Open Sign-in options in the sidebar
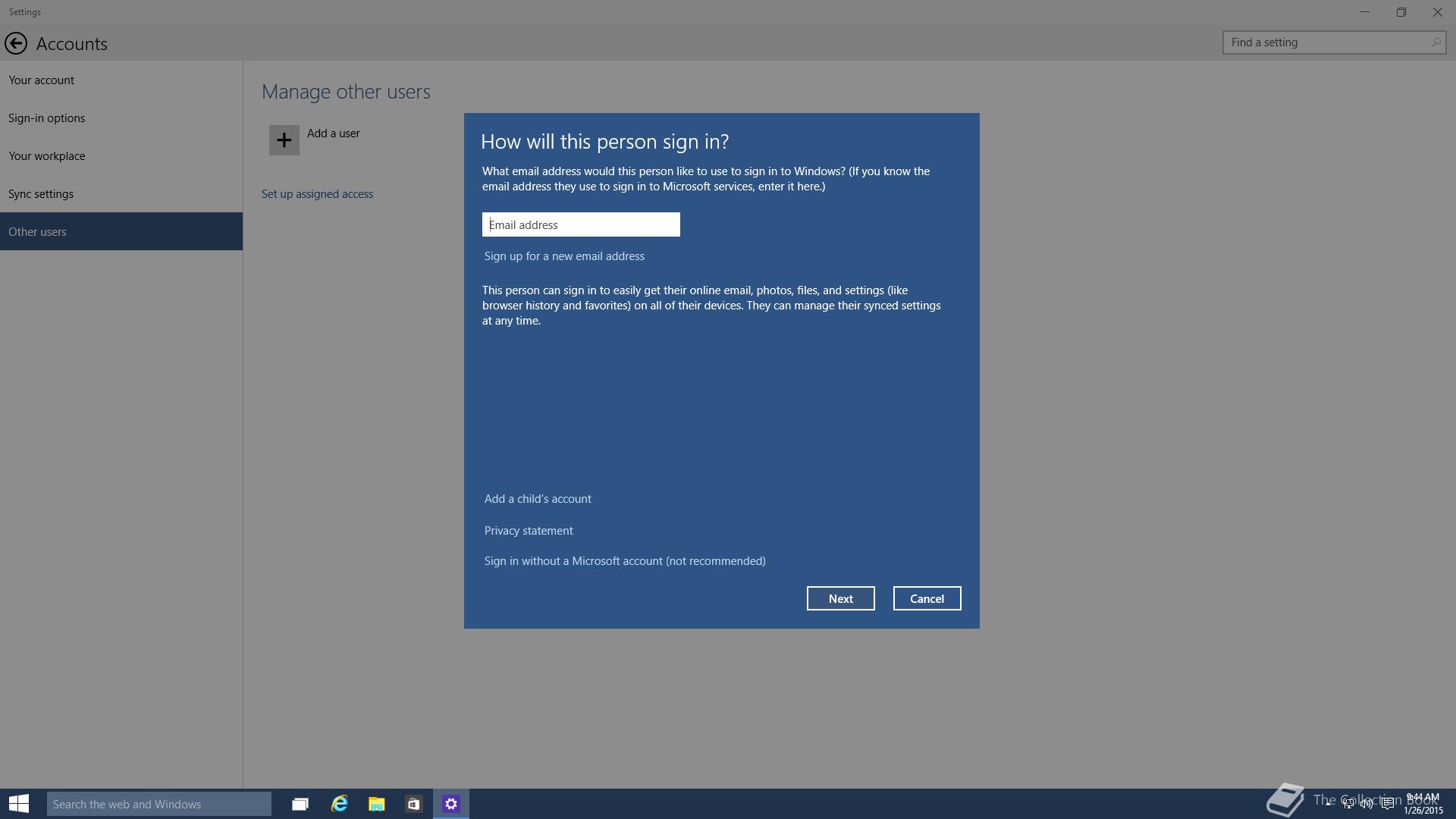The width and height of the screenshot is (1456, 819). click(x=121, y=118)
